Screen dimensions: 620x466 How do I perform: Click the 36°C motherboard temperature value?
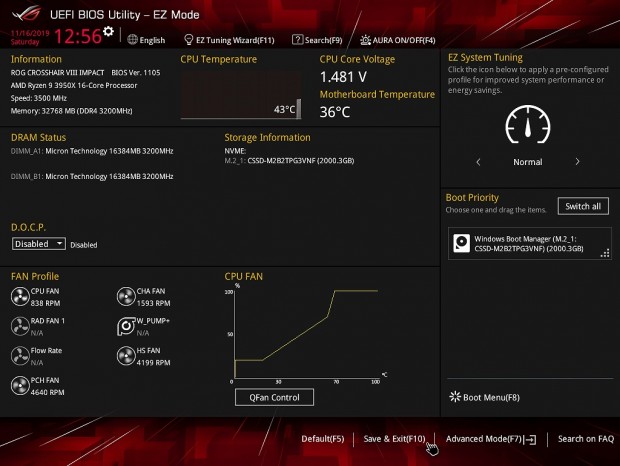[x=335, y=112]
